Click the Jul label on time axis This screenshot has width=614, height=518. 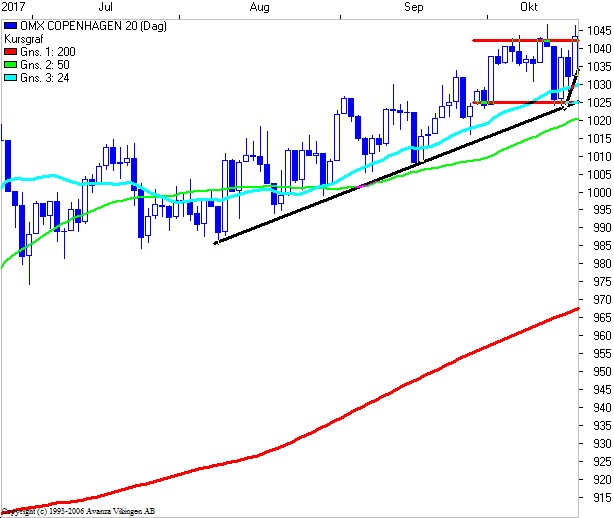coord(103,6)
